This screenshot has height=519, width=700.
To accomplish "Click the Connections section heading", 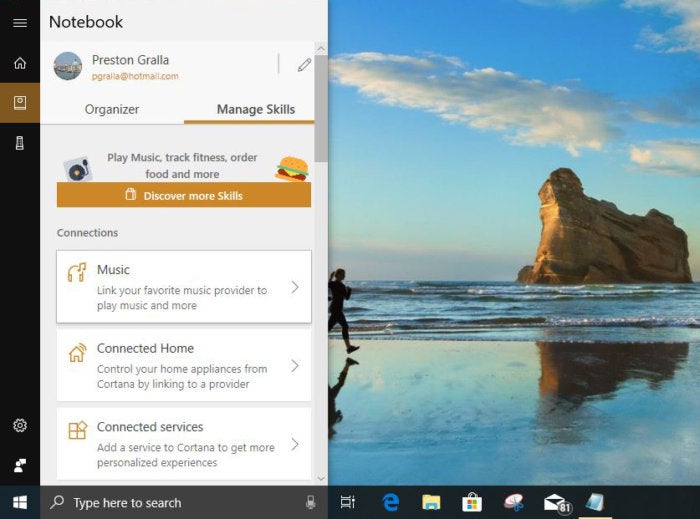I will point(88,233).
